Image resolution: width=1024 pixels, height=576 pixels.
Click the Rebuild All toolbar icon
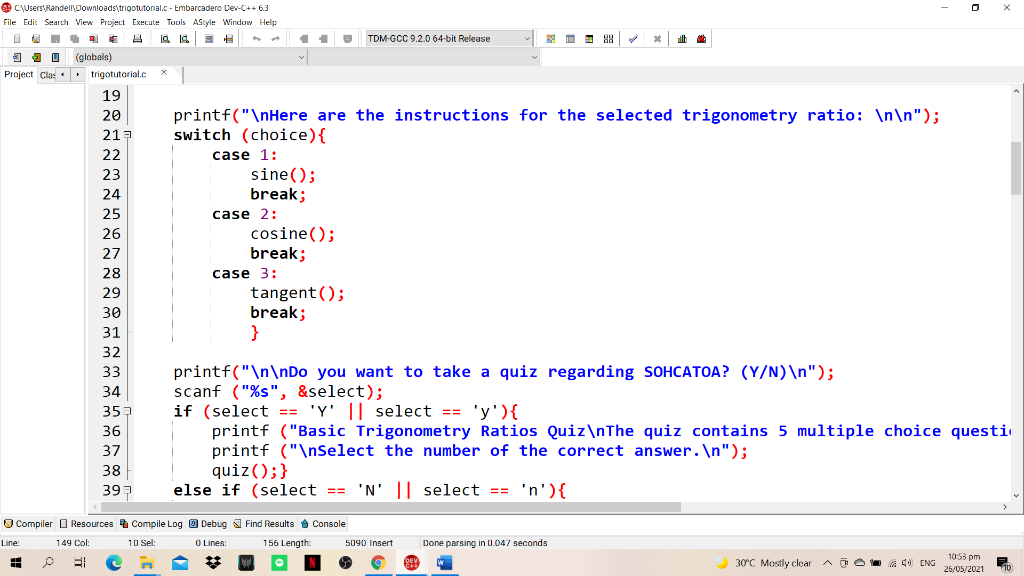pyautogui.click(x=607, y=38)
